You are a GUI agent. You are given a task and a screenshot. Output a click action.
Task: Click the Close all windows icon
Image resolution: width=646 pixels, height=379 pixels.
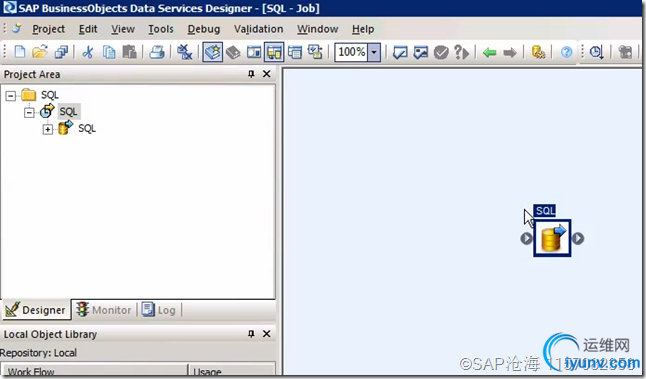184,52
